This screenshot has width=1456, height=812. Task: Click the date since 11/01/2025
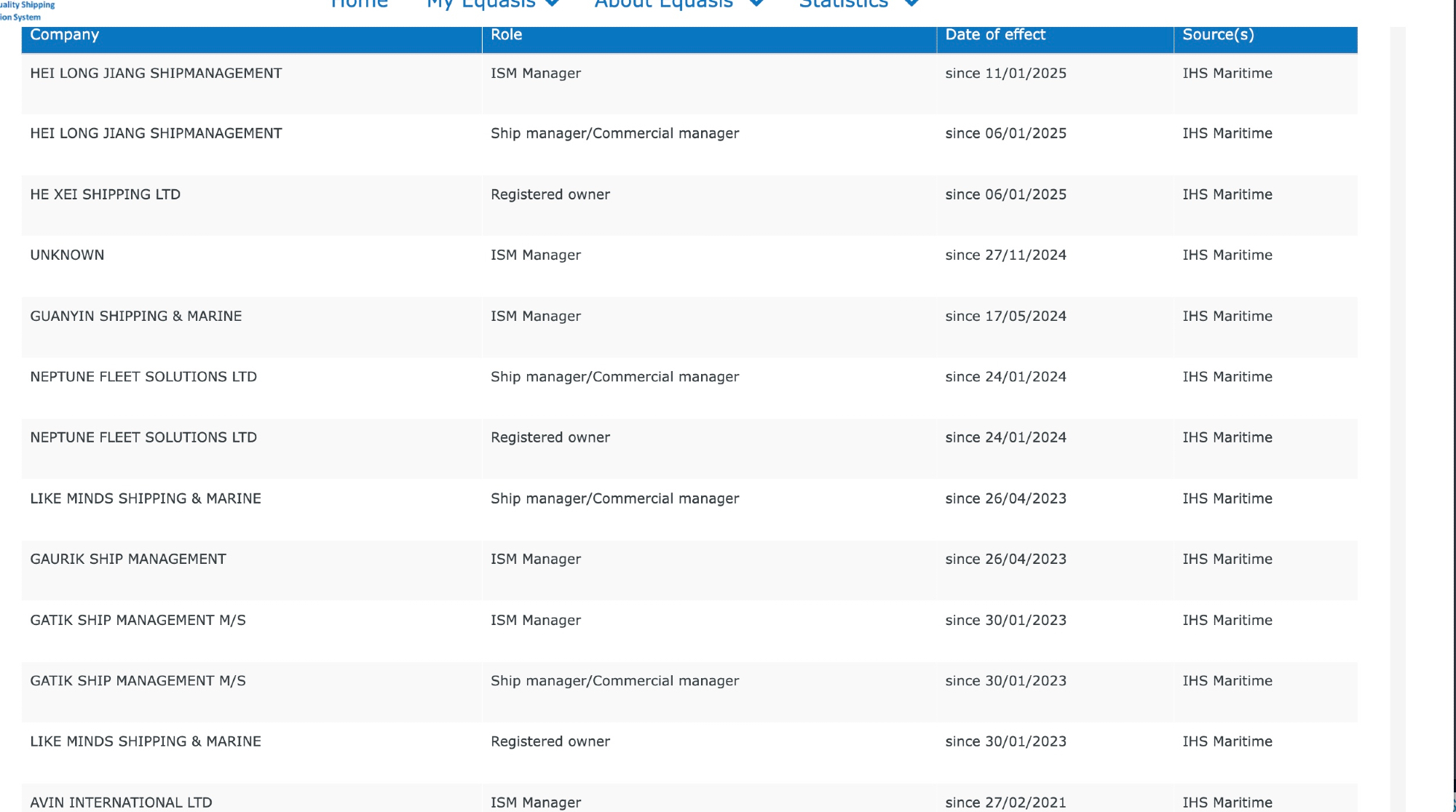point(1005,73)
